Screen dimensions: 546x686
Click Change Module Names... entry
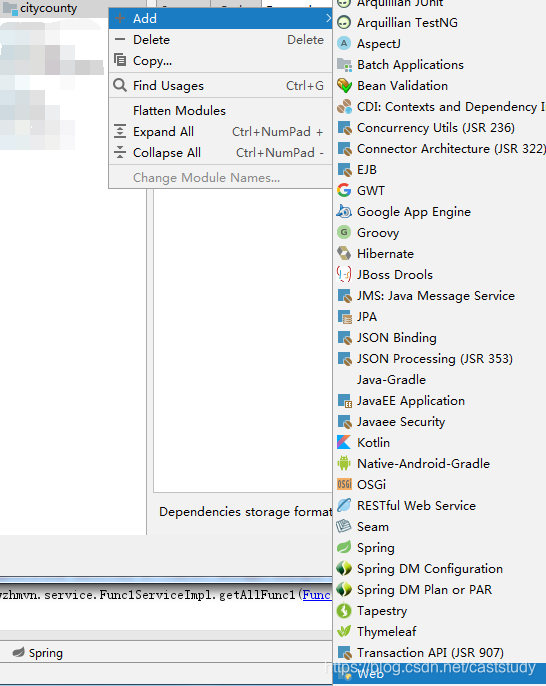pos(220,177)
